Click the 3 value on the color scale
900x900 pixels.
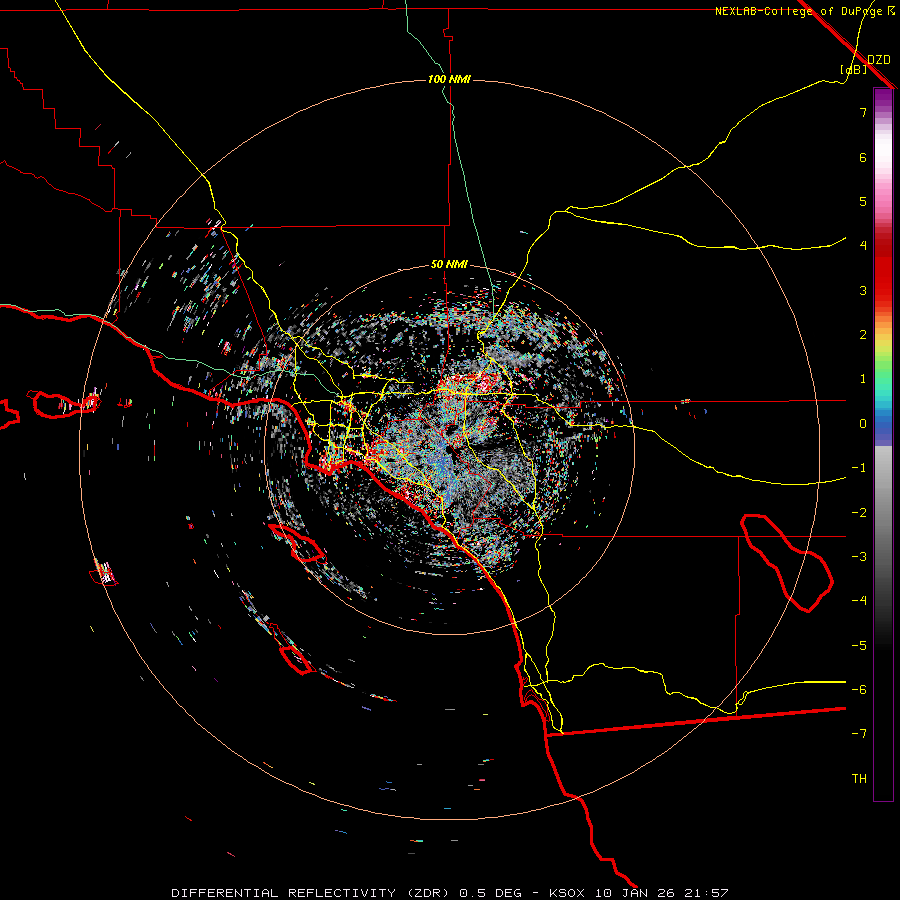863,290
